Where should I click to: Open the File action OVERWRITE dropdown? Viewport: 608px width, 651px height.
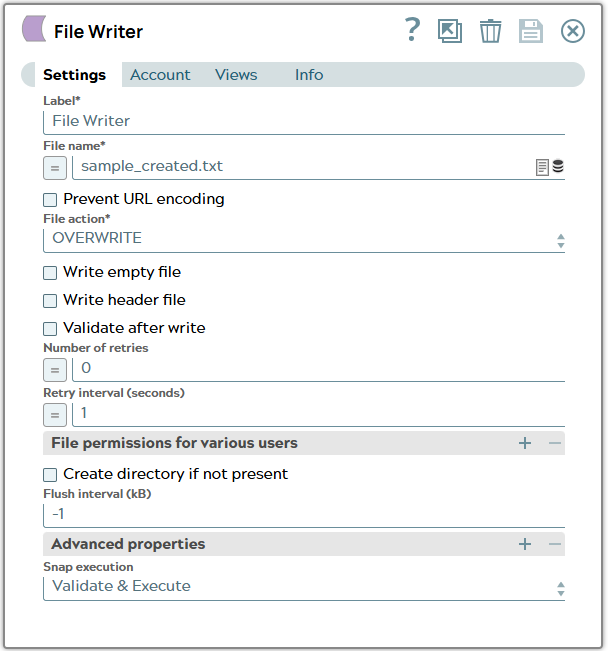click(304, 239)
